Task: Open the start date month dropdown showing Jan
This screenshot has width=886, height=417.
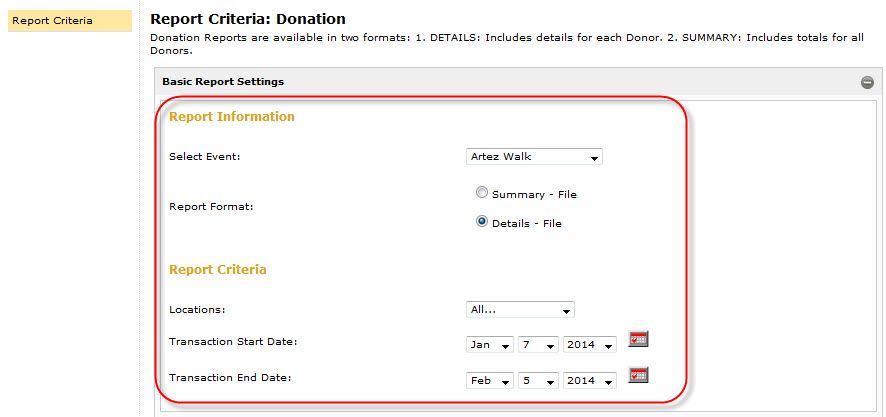Action: pyautogui.click(x=490, y=345)
